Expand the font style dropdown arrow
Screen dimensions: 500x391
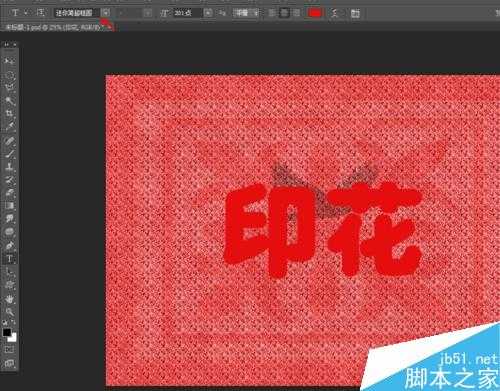click(148, 13)
